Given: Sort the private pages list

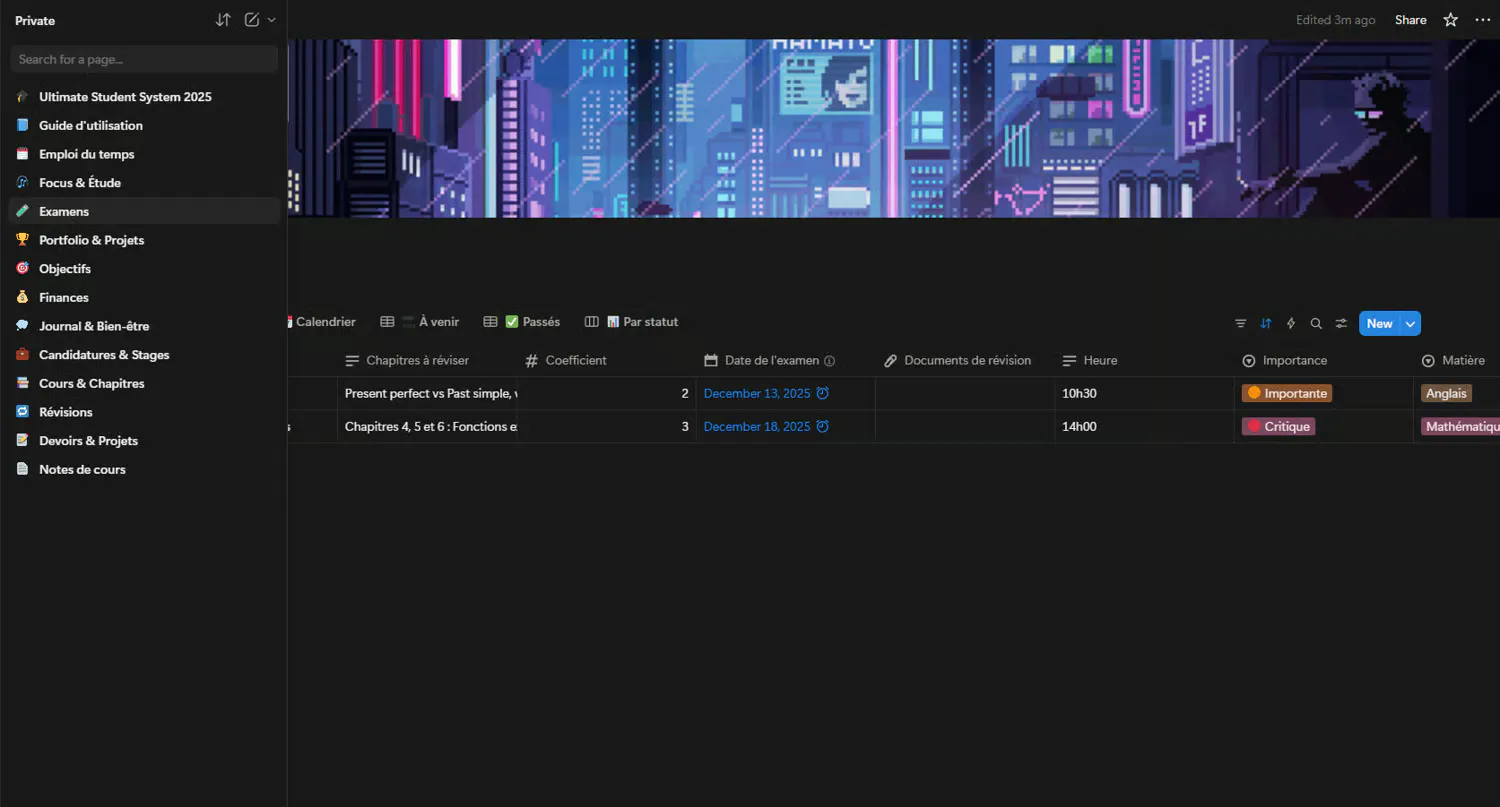Looking at the screenshot, I should (x=223, y=20).
